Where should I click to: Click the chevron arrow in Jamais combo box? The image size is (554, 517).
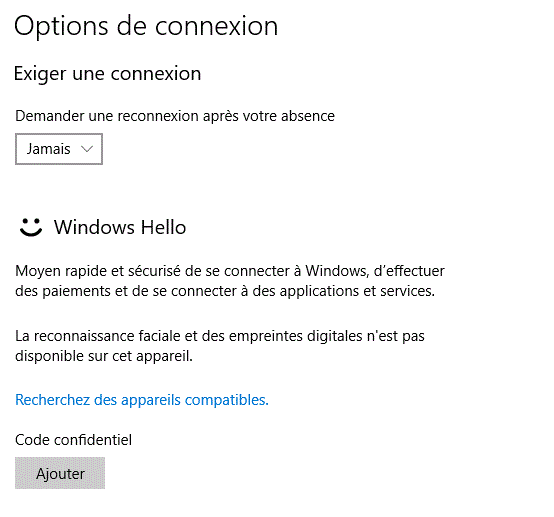click(x=87, y=149)
